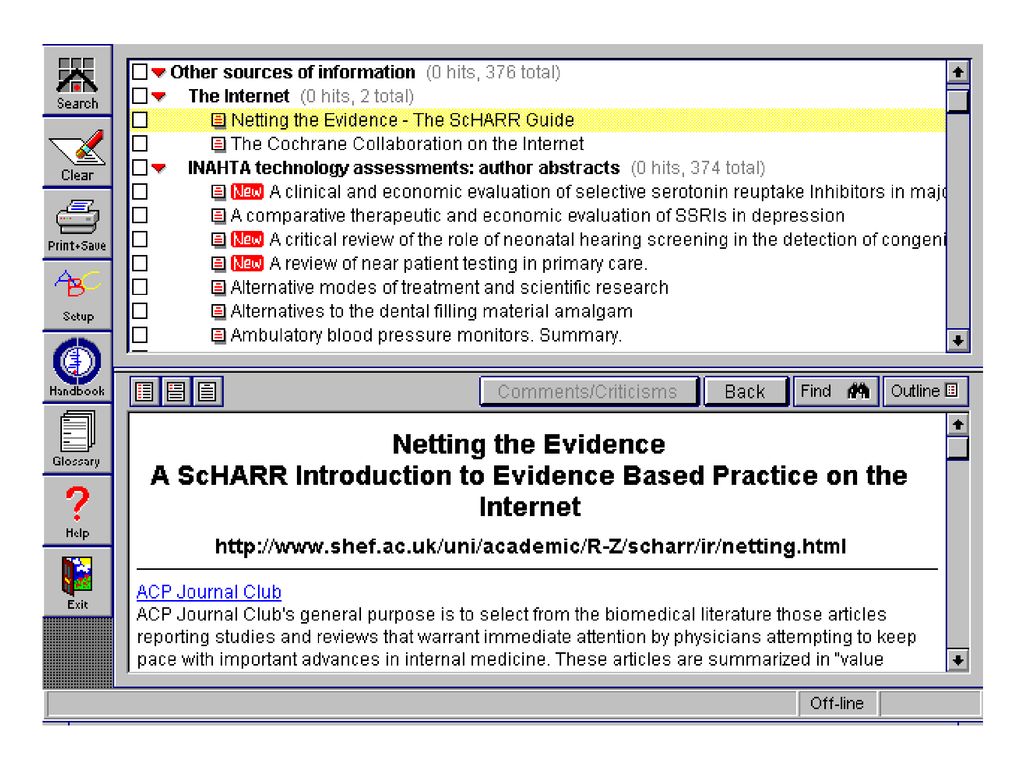Click the results list scrollbar thumb
Screen dimensions: 1024x768
958,101
